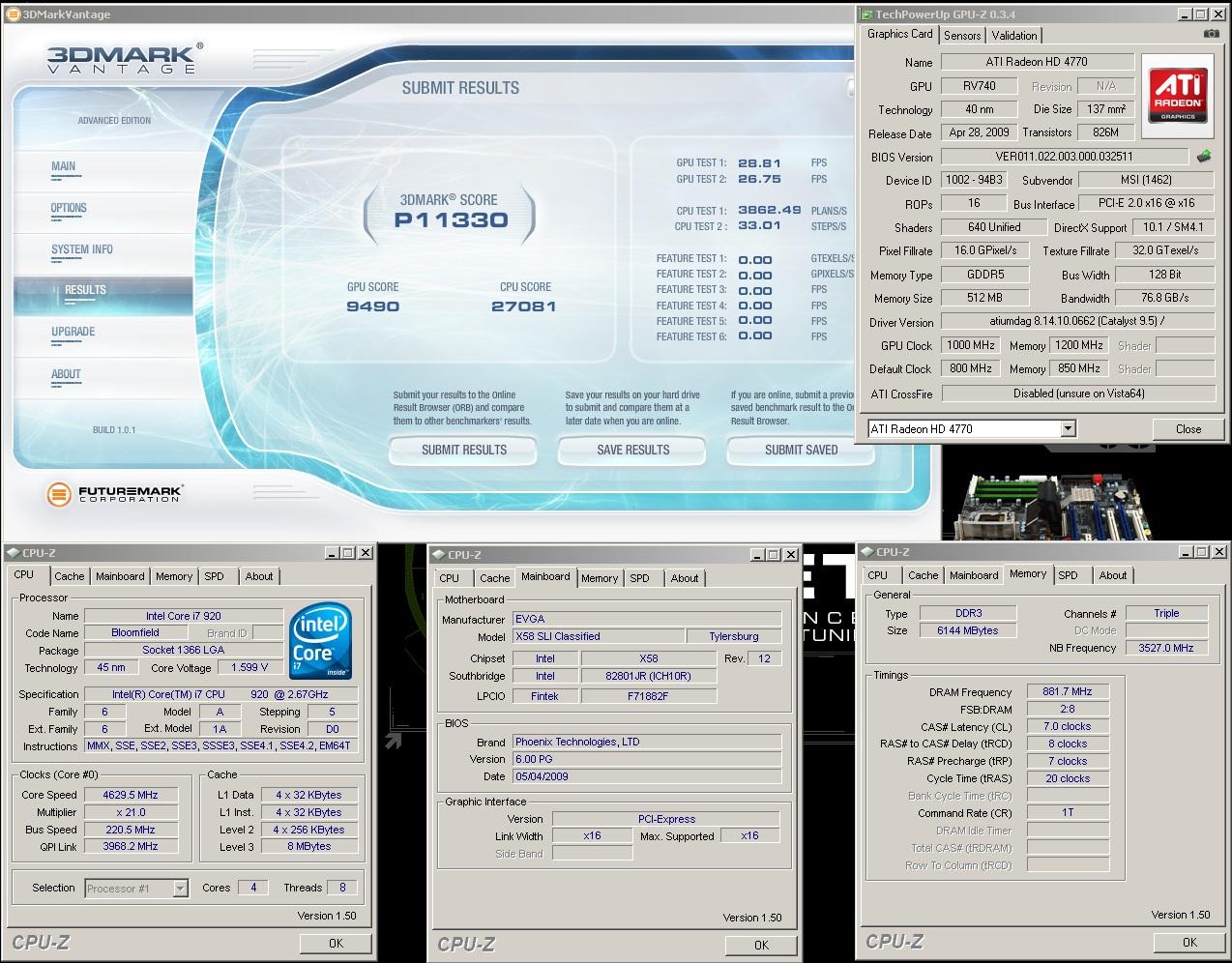The image size is (1232, 963).
Task: Select the Graphics Card tab in GPU-Z
Action: tap(900, 34)
